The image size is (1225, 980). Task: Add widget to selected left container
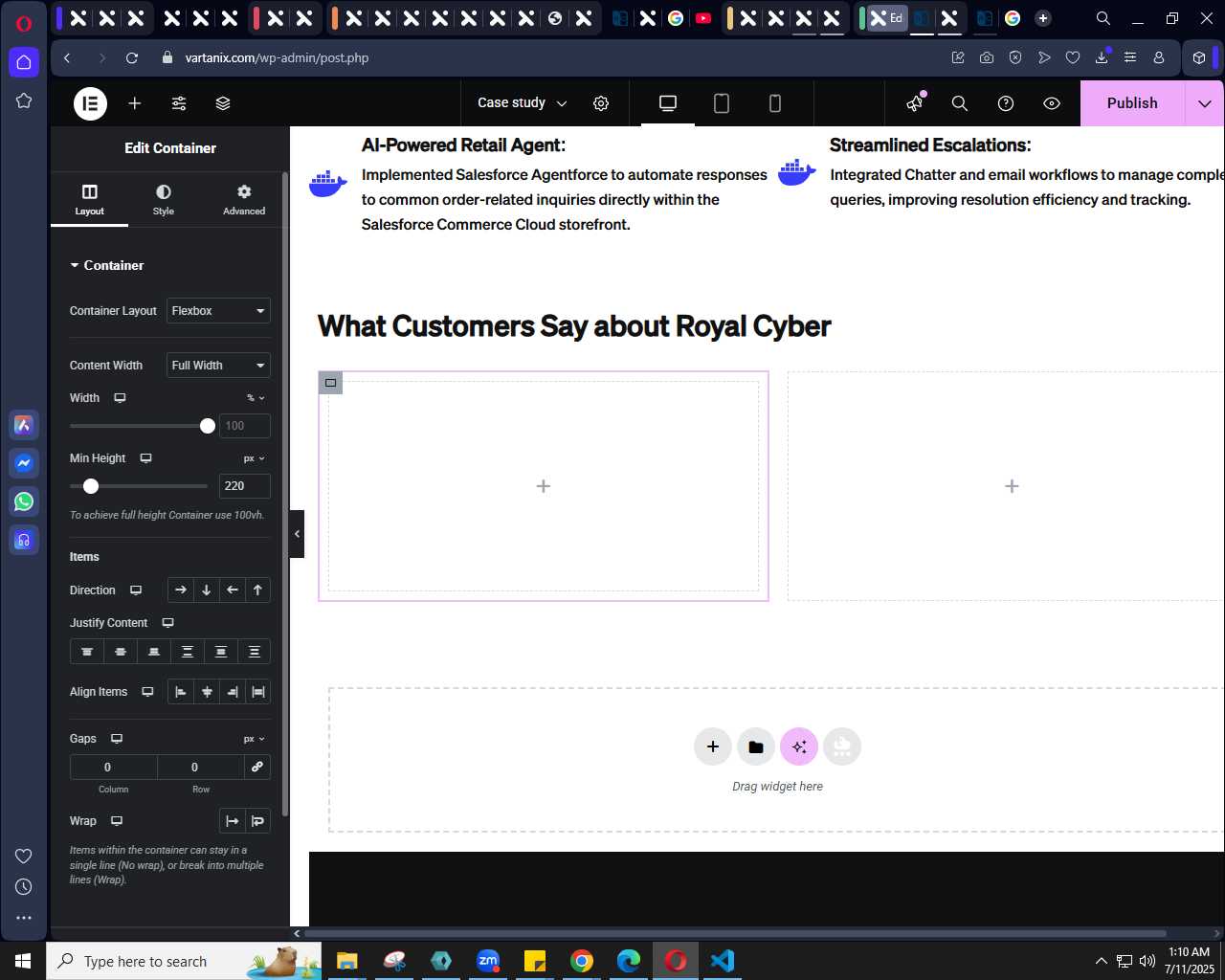(x=544, y=486)
